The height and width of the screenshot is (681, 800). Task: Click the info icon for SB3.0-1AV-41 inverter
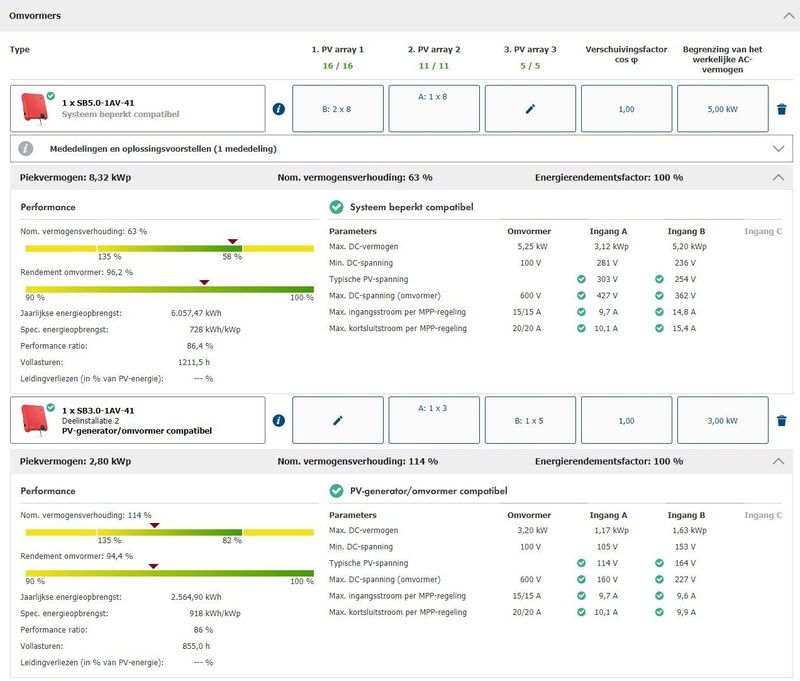click(278, 421)
